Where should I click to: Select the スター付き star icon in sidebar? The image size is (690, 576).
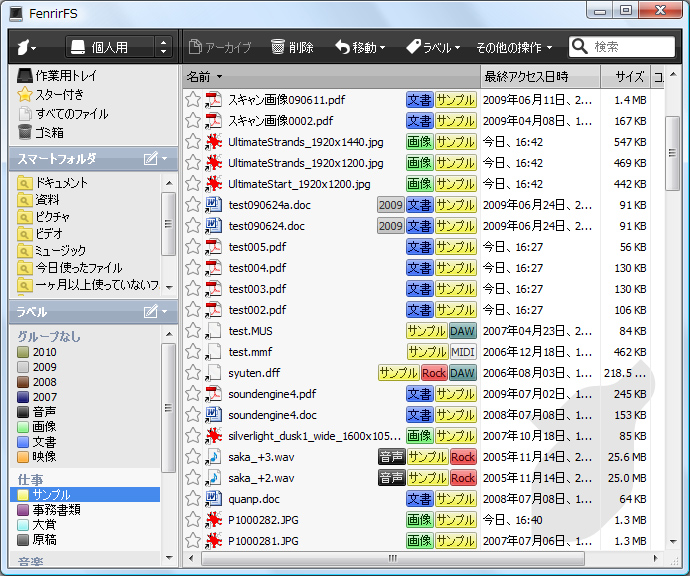(x=25, y=94)
